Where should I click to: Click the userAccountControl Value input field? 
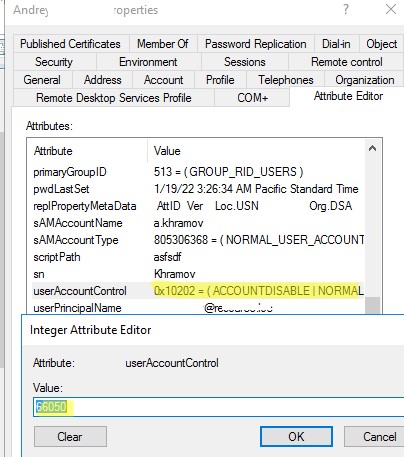point(219,407)
